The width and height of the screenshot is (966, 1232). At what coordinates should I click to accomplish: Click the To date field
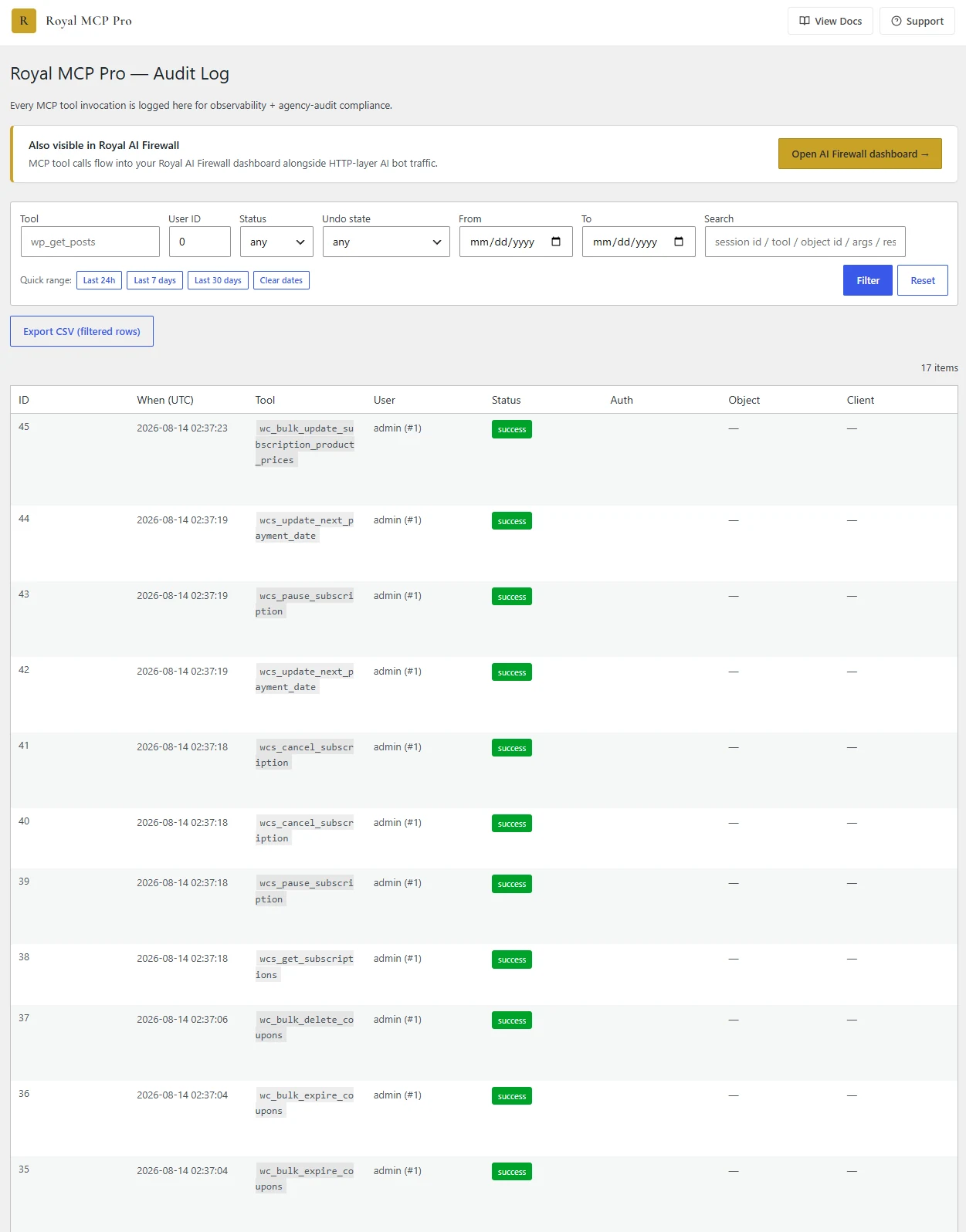(639, 242)
